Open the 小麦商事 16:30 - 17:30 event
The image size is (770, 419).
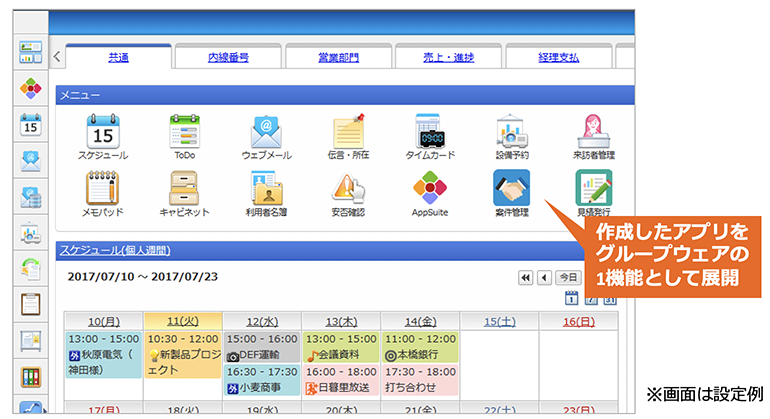coord(262,380)
